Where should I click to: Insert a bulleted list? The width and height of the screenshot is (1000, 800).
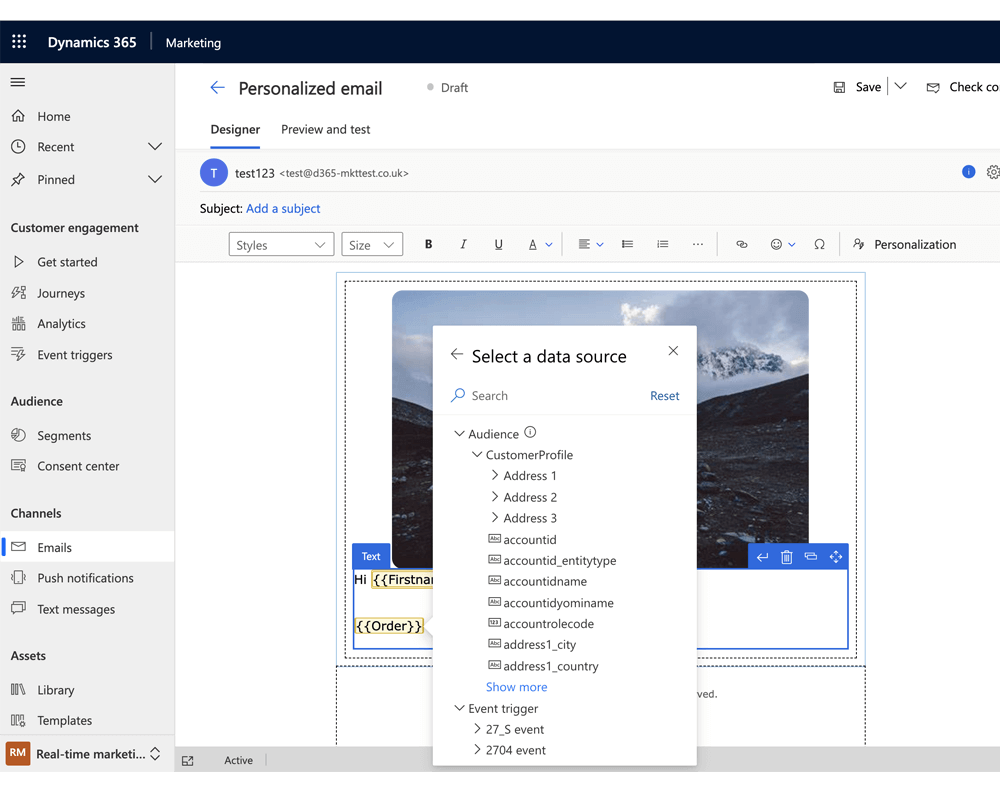tap(628, 244)
